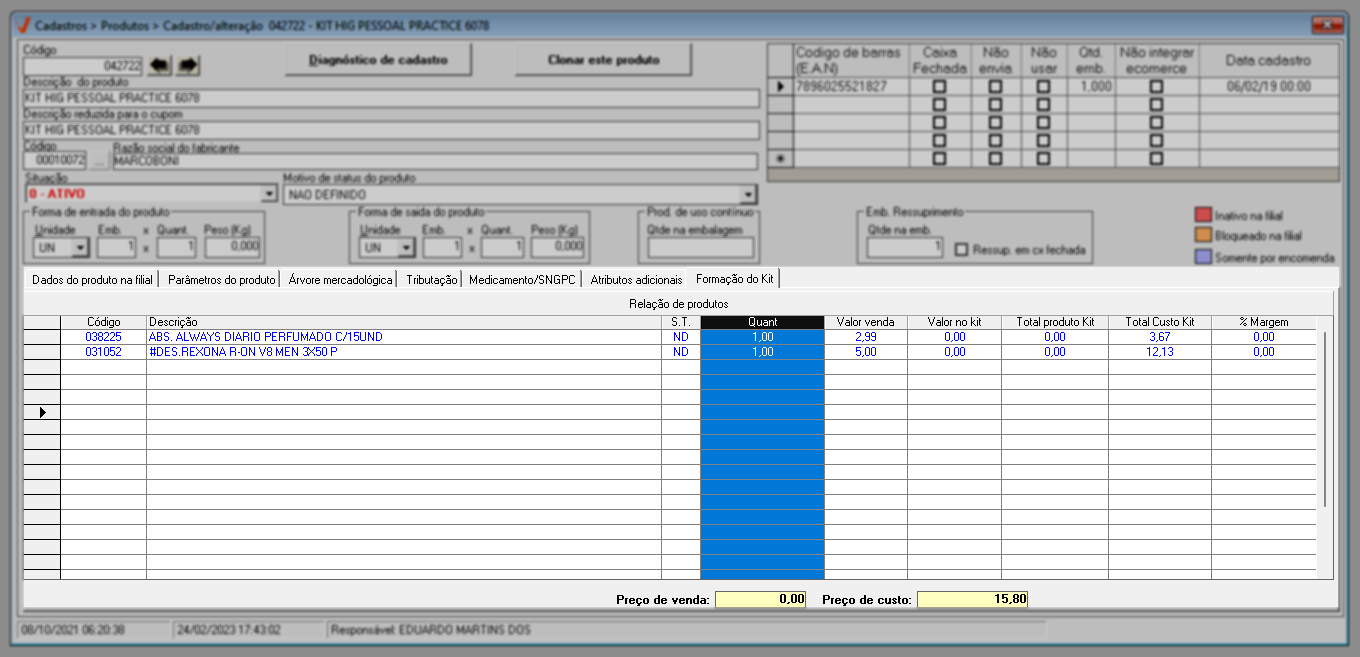Check Não usar in the asterisk new row

(x=1043, y=159)
